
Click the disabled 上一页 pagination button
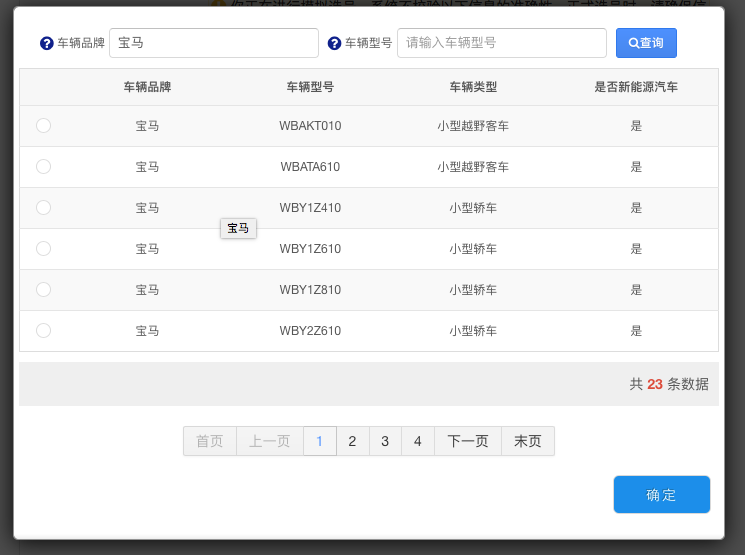(270, 441)
